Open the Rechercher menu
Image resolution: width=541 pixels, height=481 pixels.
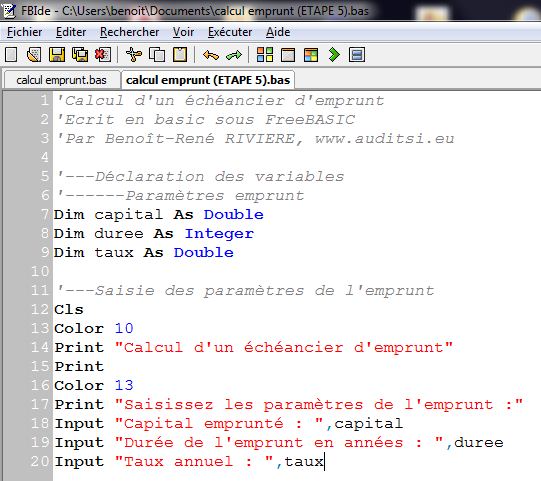point(129,32)
